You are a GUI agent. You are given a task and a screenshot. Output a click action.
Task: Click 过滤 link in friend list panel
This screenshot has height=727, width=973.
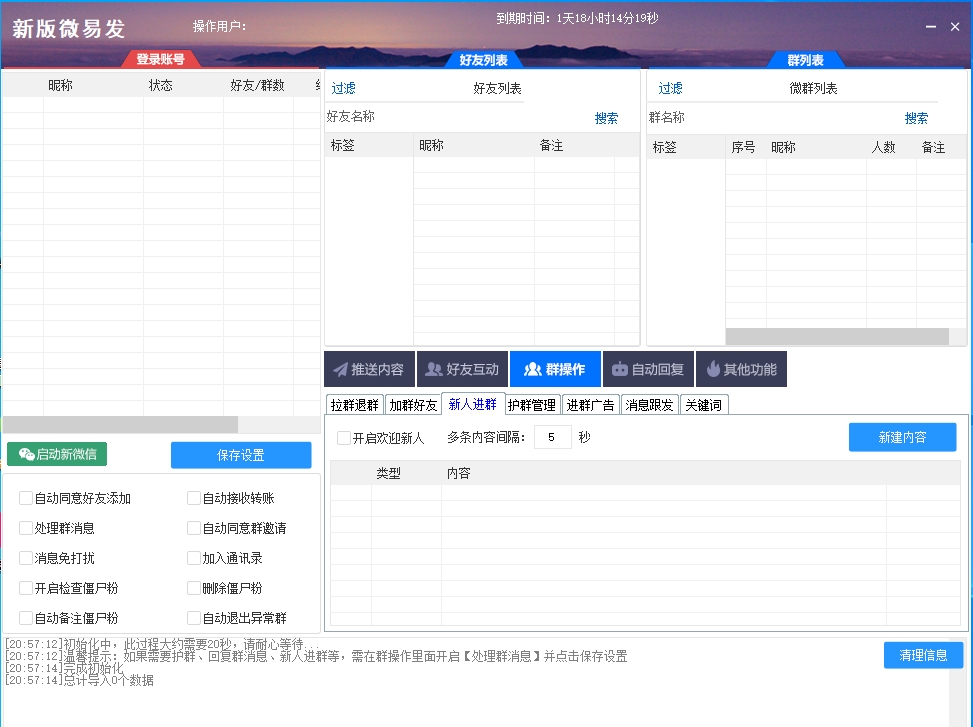point(344,88)
